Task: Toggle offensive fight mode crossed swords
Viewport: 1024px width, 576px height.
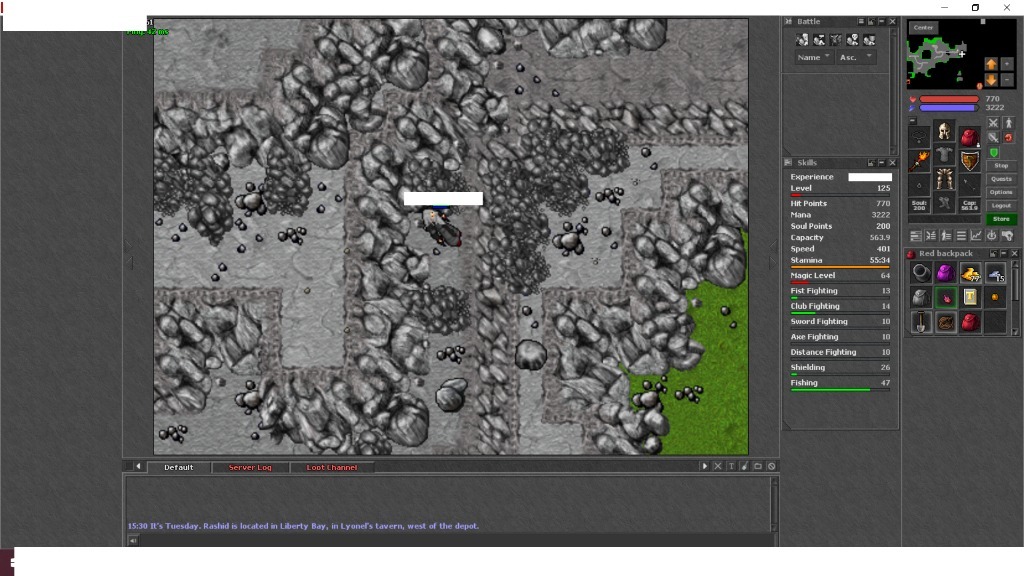Action: [x=993, y=123]
